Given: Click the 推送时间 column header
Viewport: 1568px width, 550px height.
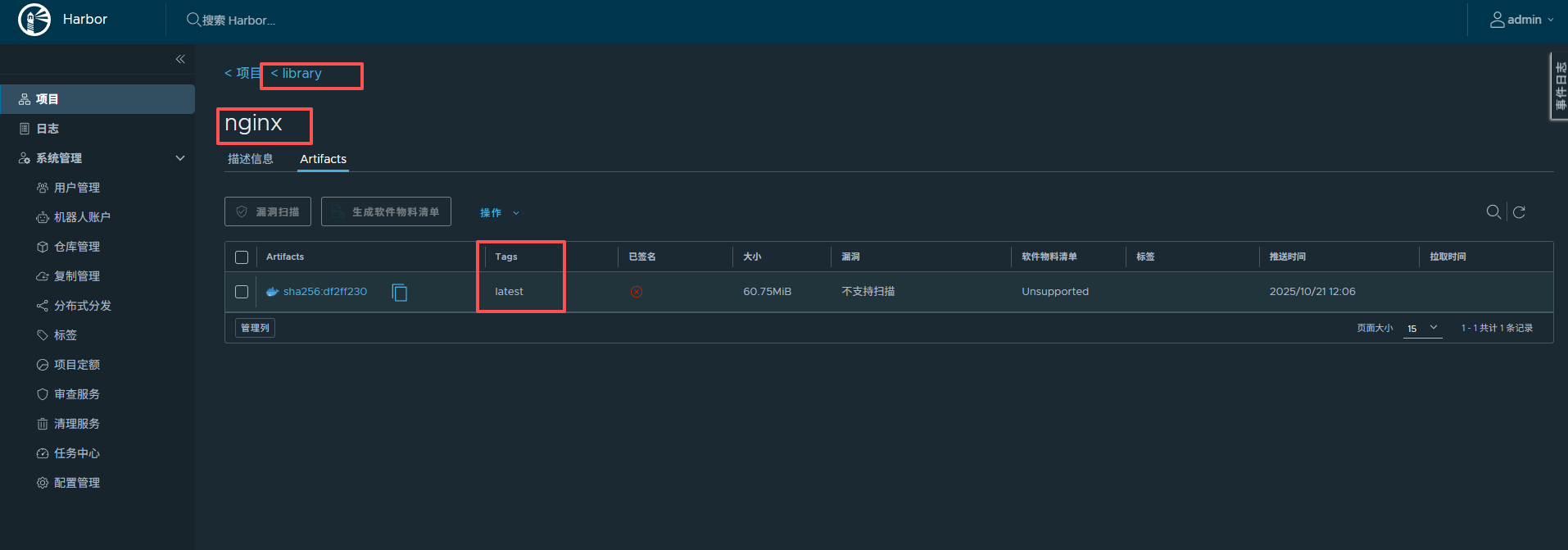Looking at the screenshot, I should click(x=1288, y=257).
